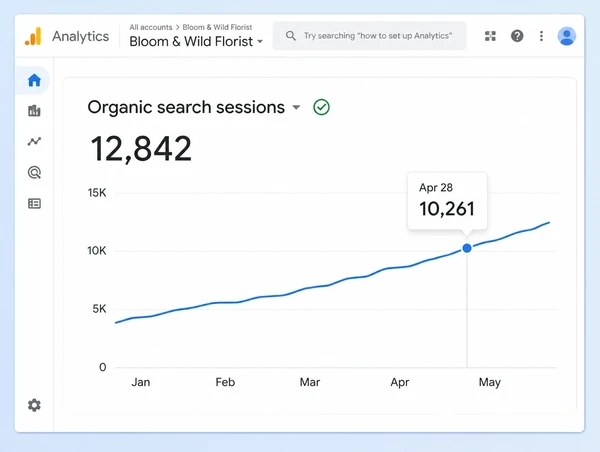Click the Jan label on the x-axis
The height and width of the screenshot is (452, 600).
[x=141, y=382]
